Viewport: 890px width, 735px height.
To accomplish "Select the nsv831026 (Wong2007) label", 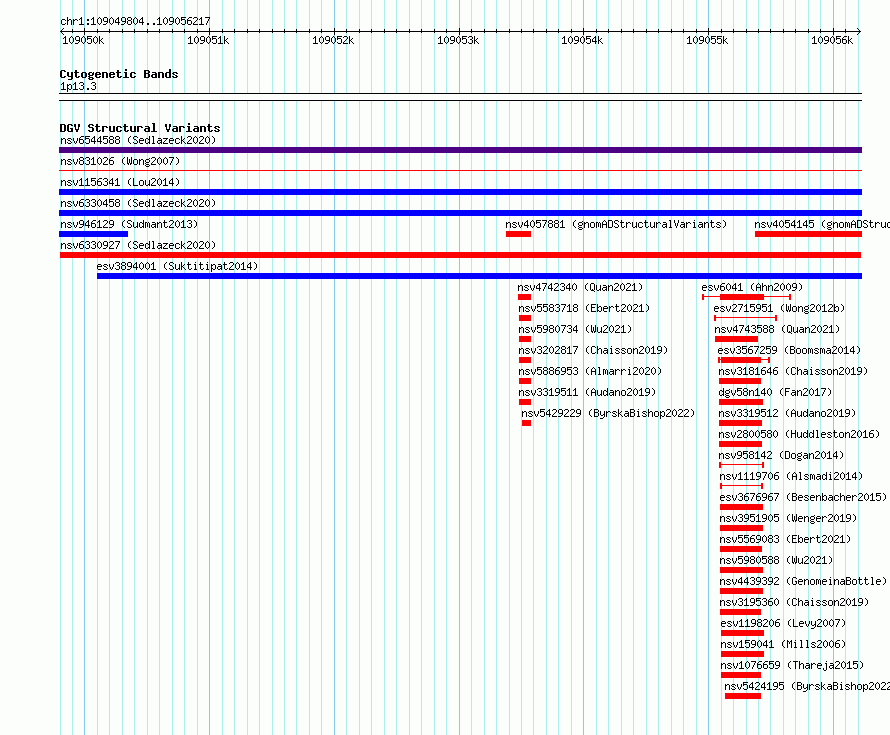I will pyautogui.click(x=120, y=161).
